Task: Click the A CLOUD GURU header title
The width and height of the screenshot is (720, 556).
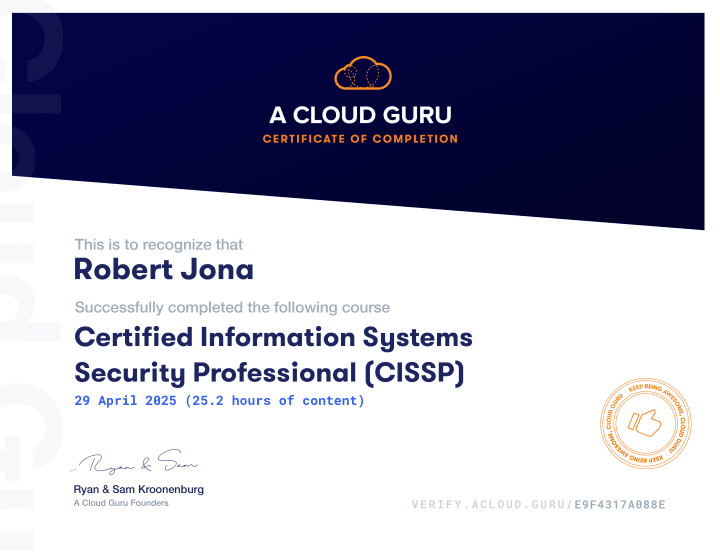Action: 360,114
